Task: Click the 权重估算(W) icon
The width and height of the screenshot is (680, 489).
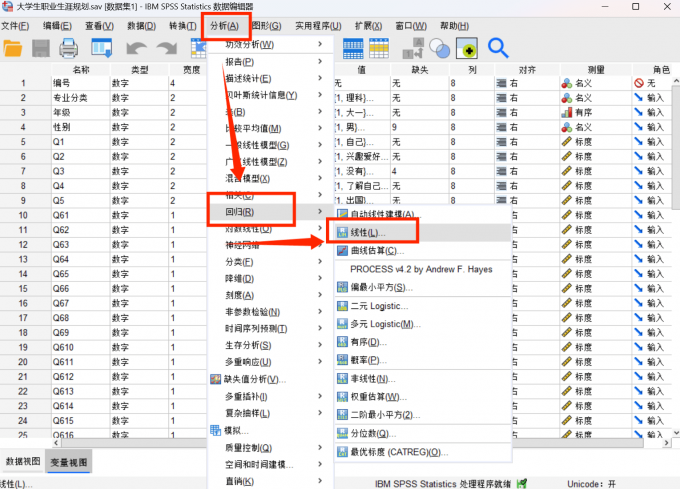Action: pyautogui.click(x=342, y=397)
